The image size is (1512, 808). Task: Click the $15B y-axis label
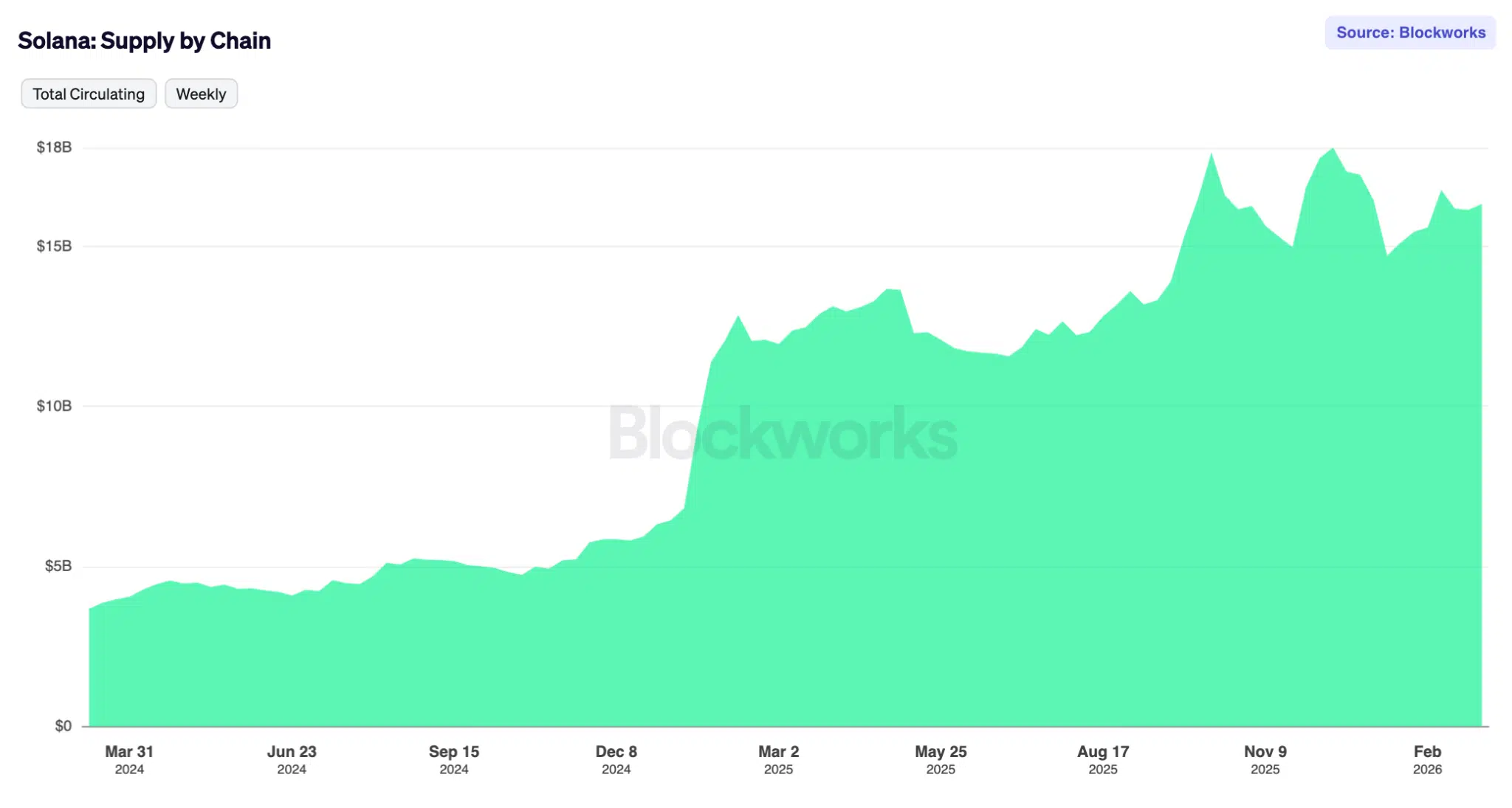point(55,246)
